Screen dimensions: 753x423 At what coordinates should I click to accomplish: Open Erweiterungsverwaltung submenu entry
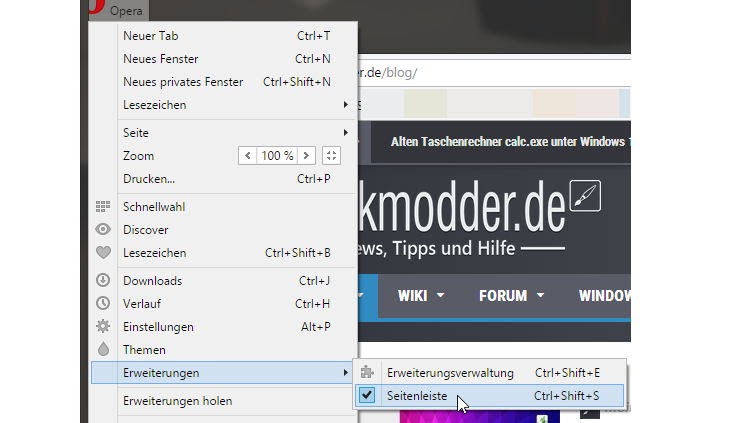click(x=490, y=373)
